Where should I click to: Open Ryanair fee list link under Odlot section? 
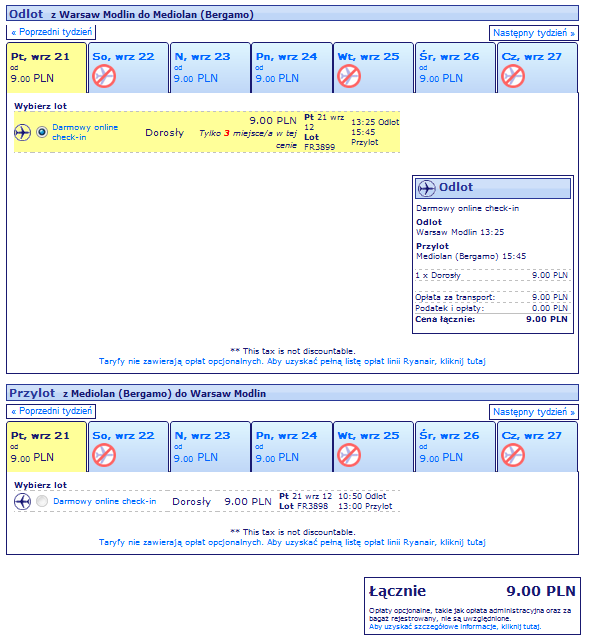coord(292,362)
